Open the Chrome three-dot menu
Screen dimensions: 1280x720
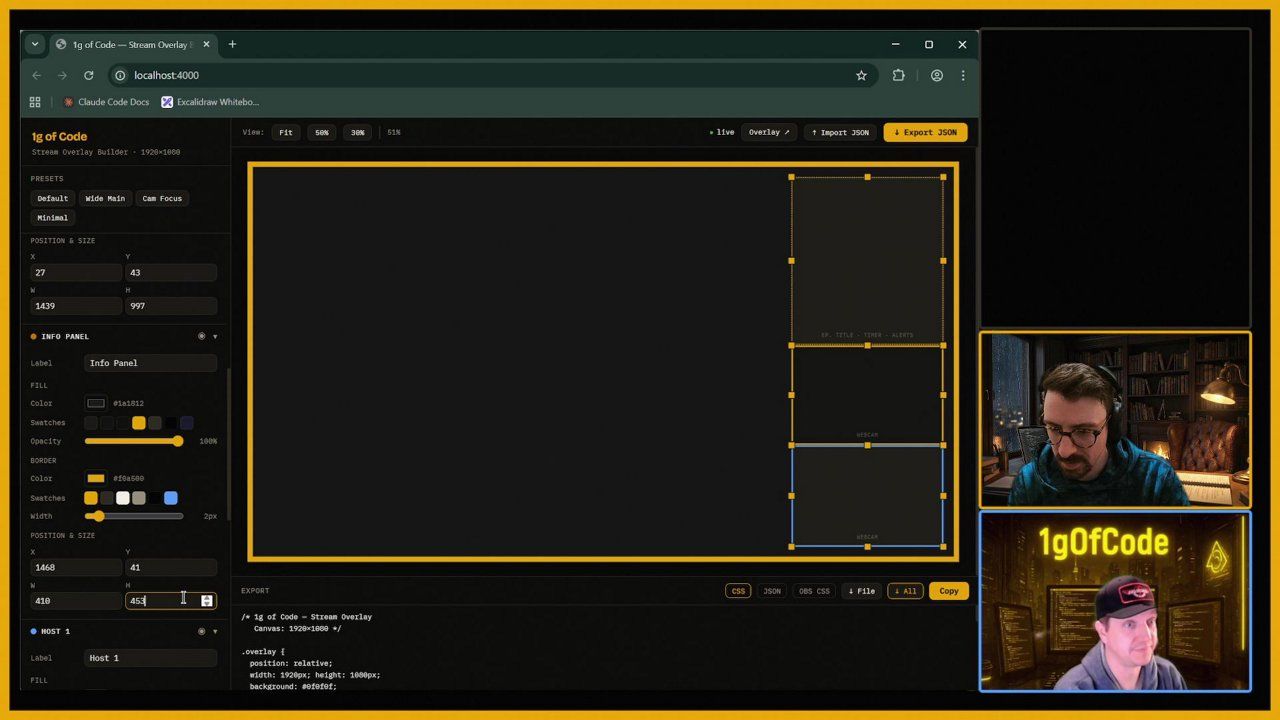pos(963,75)
